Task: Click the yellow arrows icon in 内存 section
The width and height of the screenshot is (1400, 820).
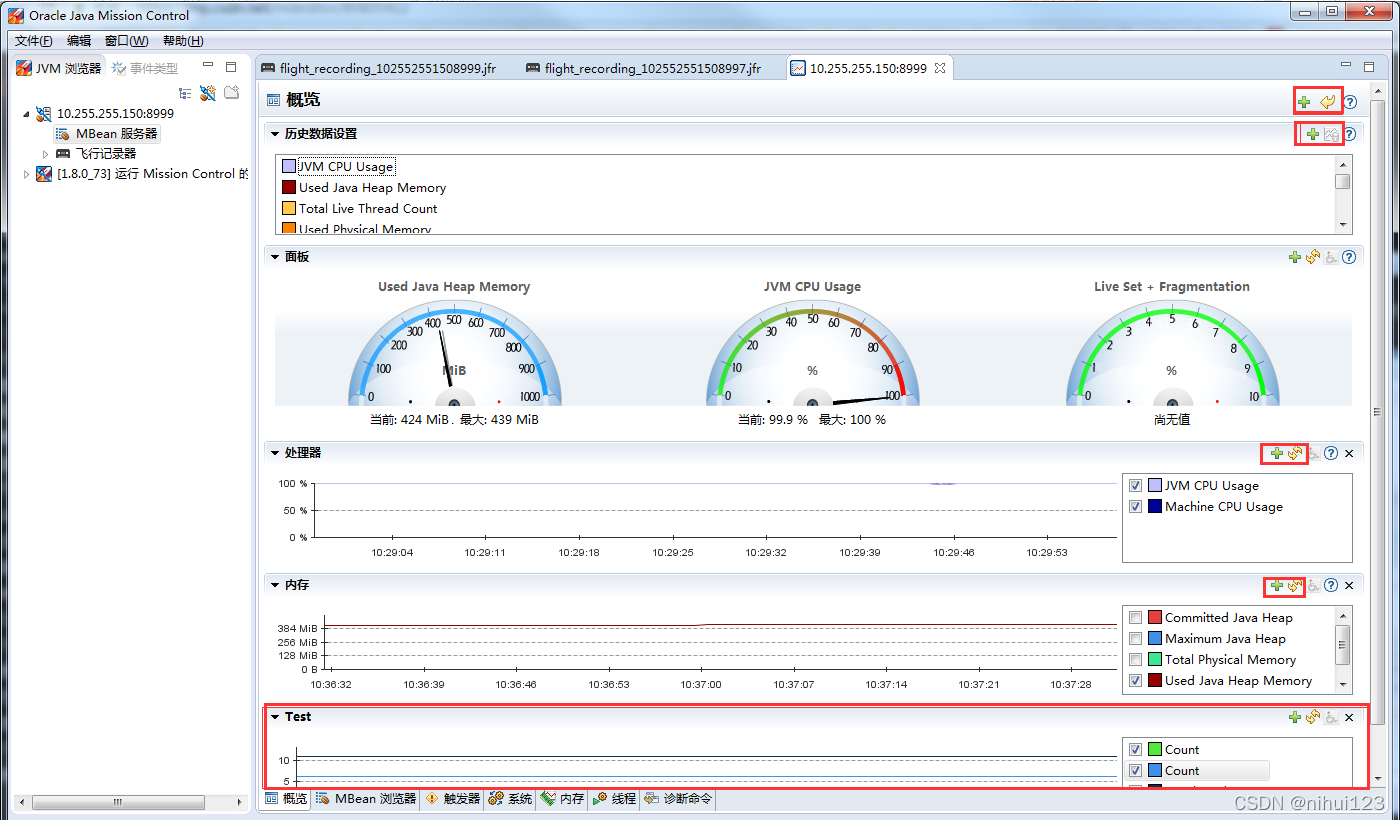Action: (1295, 586)
